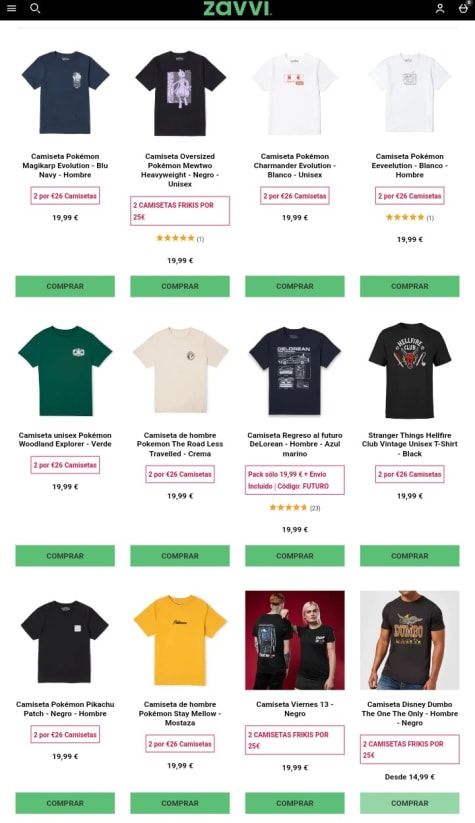Open Camiseta Pokémon Charmander Evolution title link
475x823 pixels.
294,165
